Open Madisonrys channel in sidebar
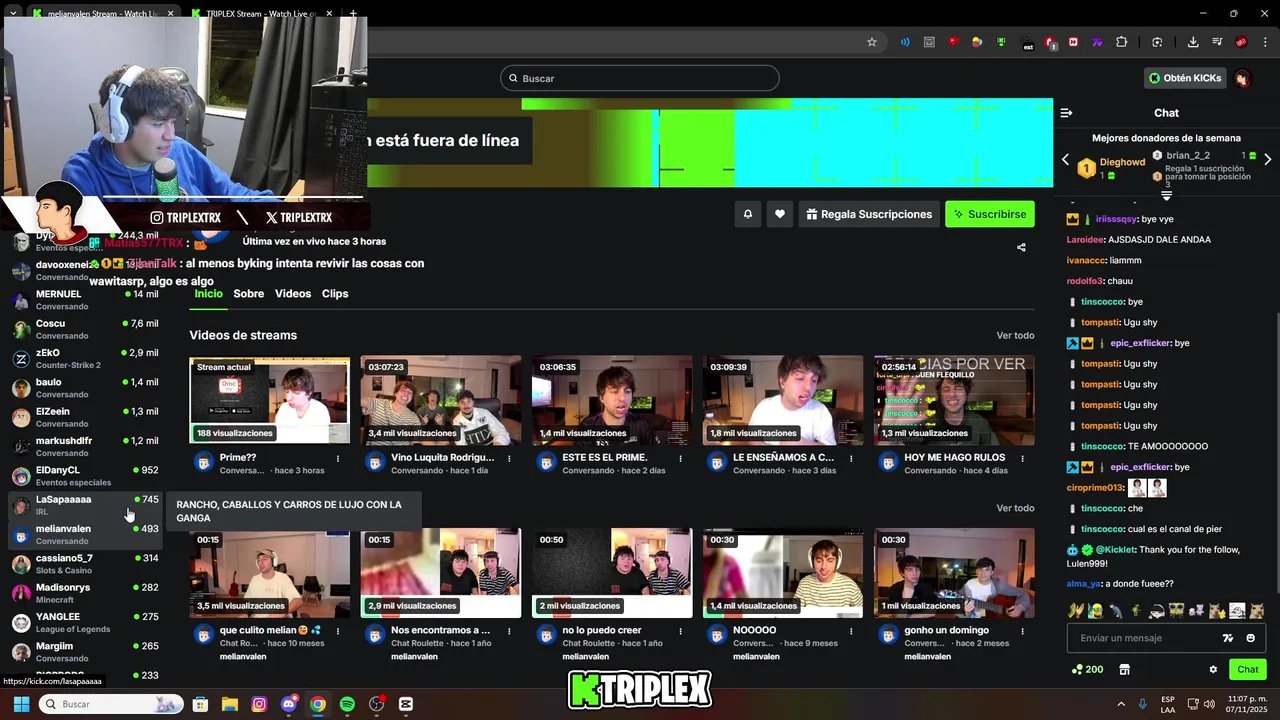Viewport: 1280px width, 720px height. [x=84, y=593]
